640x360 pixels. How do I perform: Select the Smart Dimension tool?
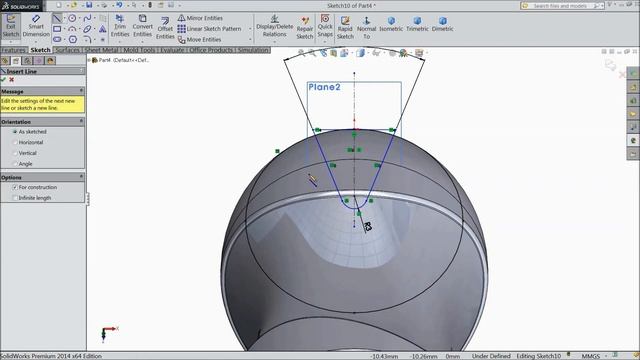coord(36,26)
